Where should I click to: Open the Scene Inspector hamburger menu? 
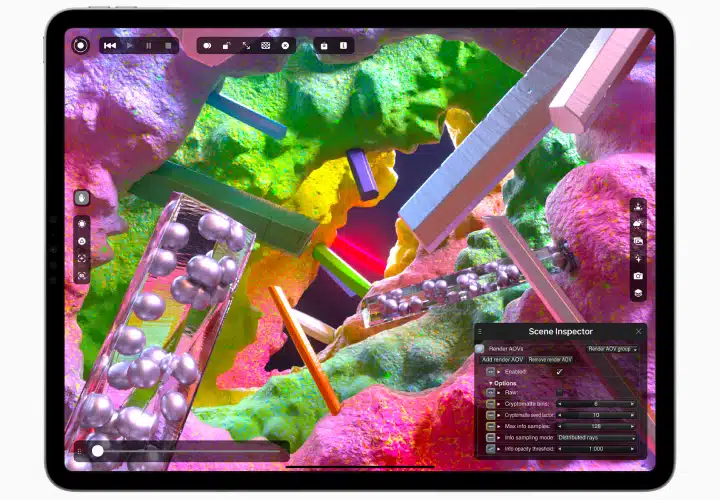tap(480, 331)
